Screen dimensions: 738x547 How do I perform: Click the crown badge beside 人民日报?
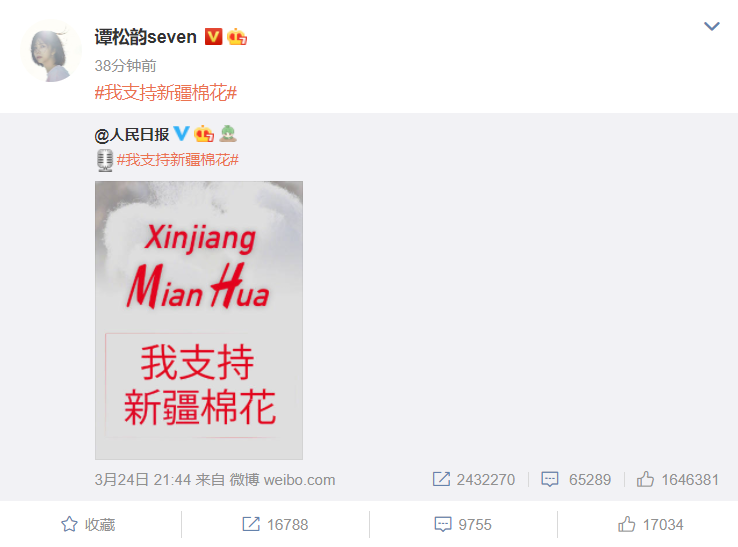[x=204, y=134]
